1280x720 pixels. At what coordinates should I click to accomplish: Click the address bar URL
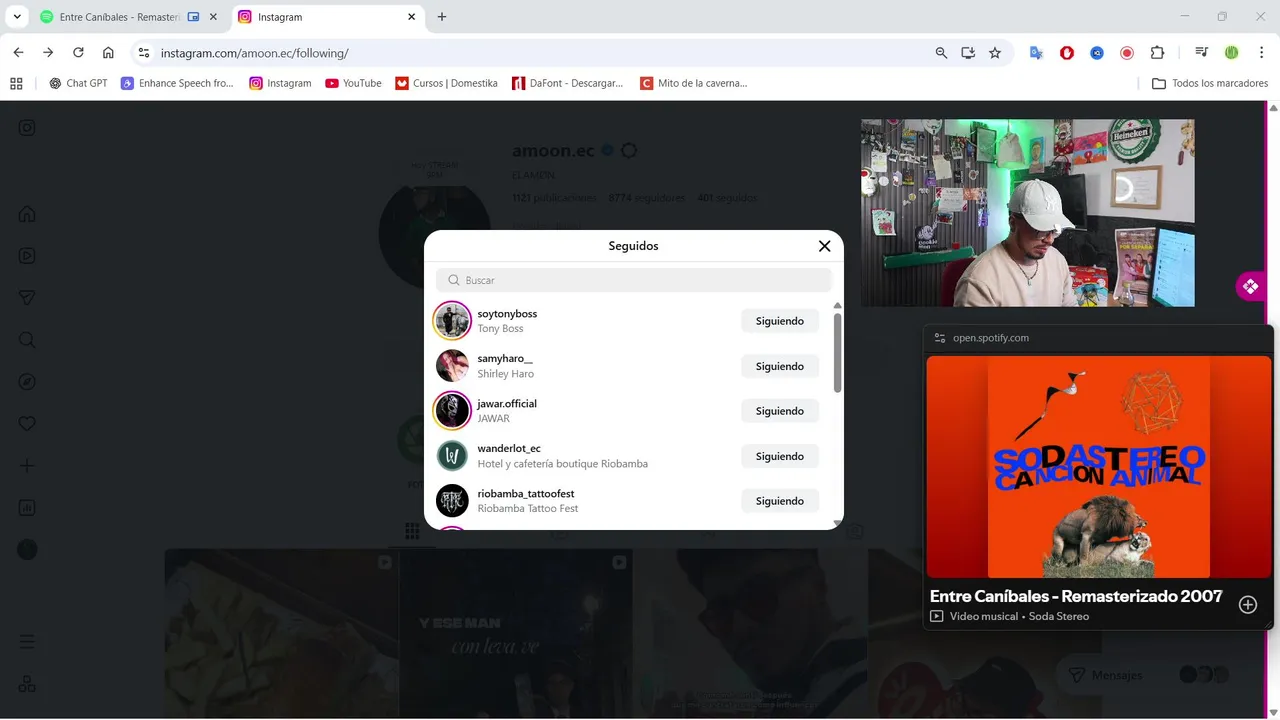(255, 53)
